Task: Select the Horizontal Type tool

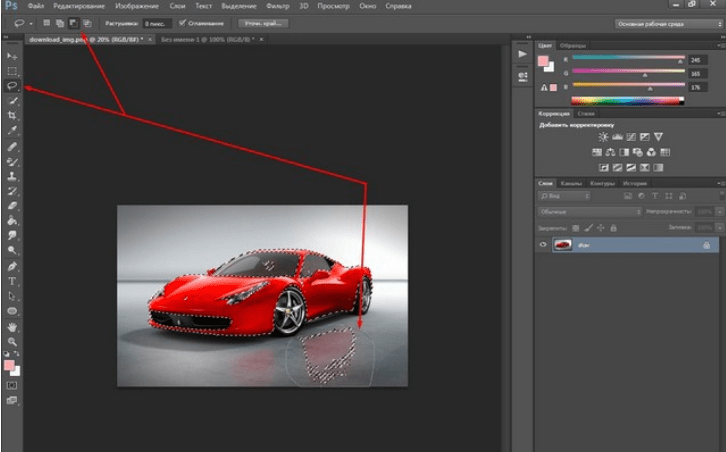Action: pyautogui.click(x=12, y=281)
